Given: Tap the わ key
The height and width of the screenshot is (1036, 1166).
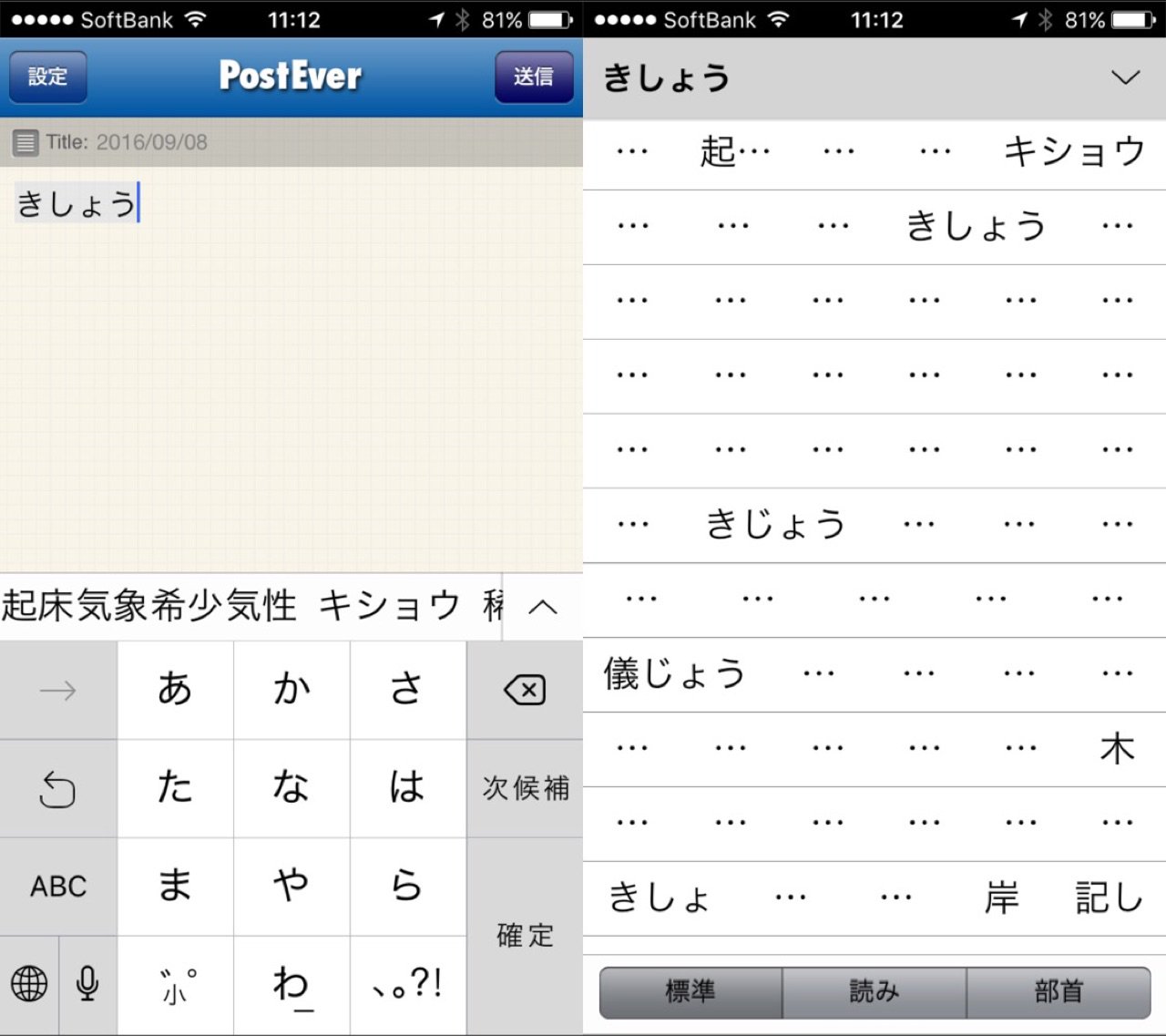Looking at the screenshot, I should (291, 984).
